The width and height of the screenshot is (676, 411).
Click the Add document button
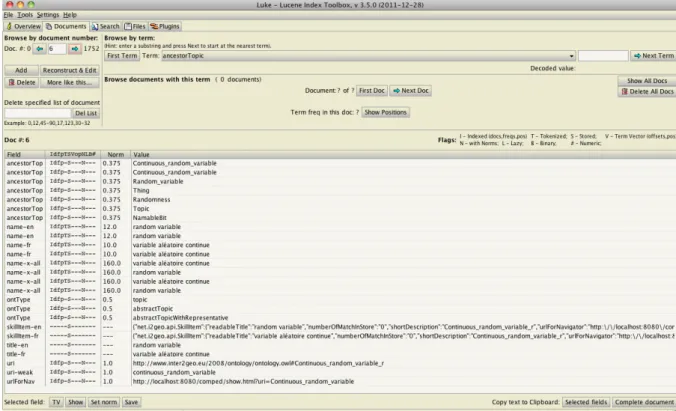click(21, 70)
